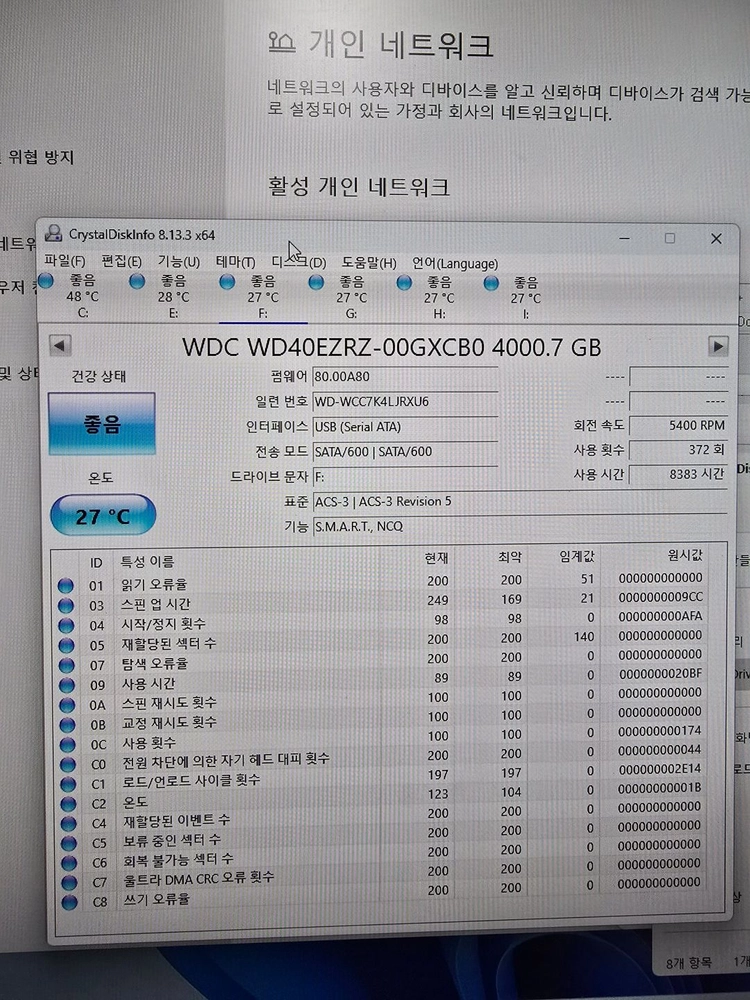The width and height of the screenshot is (750, 1000).
Task: Click the 최악 column header
Action: [x=510, y=557]
